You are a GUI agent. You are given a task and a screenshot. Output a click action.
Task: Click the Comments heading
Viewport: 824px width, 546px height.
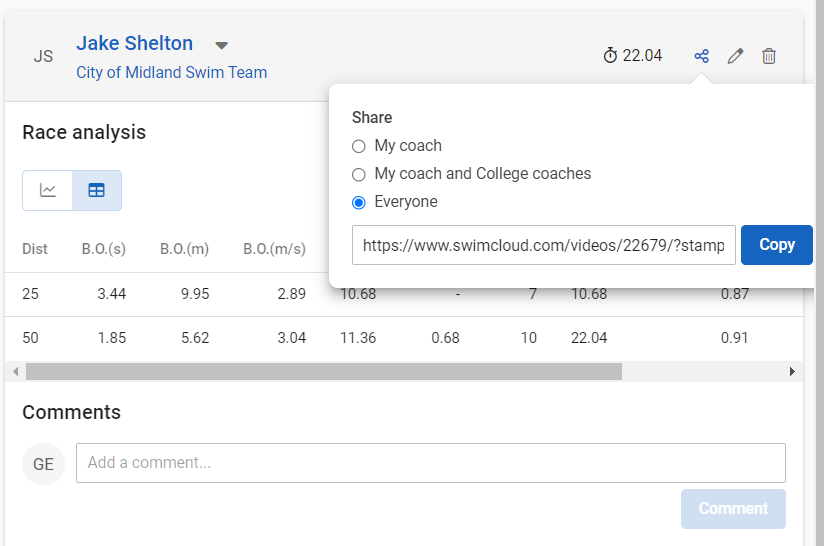(71, 412)
